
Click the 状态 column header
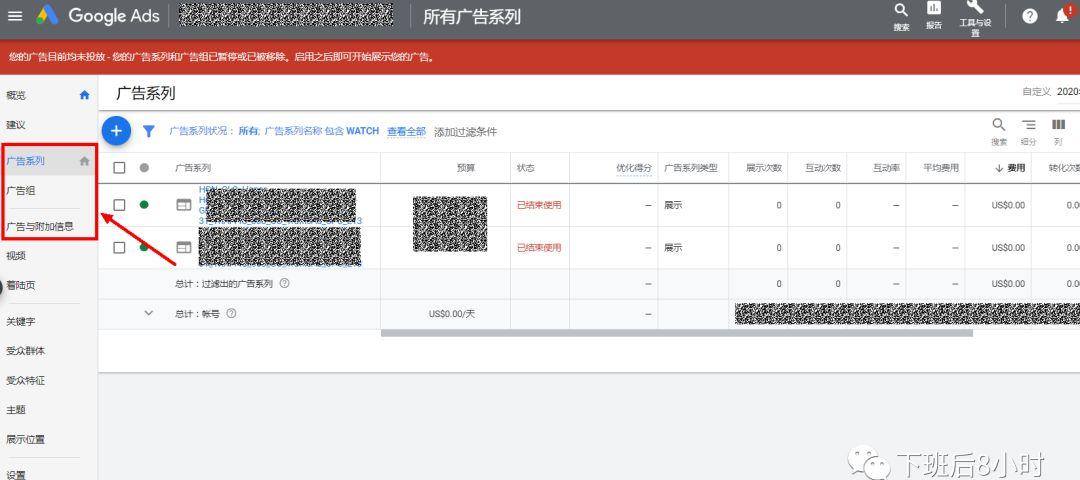pos(526,167)
